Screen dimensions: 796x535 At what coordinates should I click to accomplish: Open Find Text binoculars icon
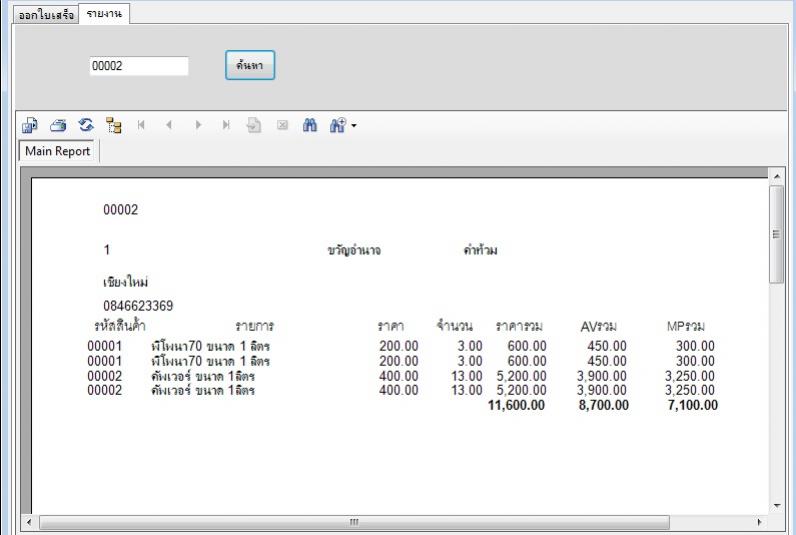pos(310,125)
